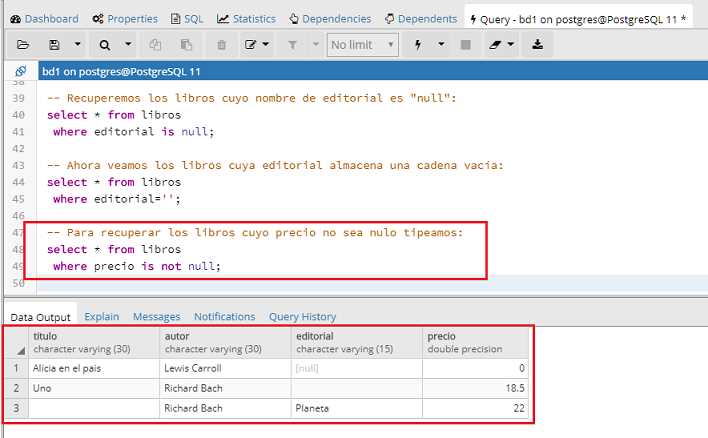Image resolution: width=708 pixels, height=438 pixels.
Task: Go to the Dependencies tab
Action: tap(330, 19)
